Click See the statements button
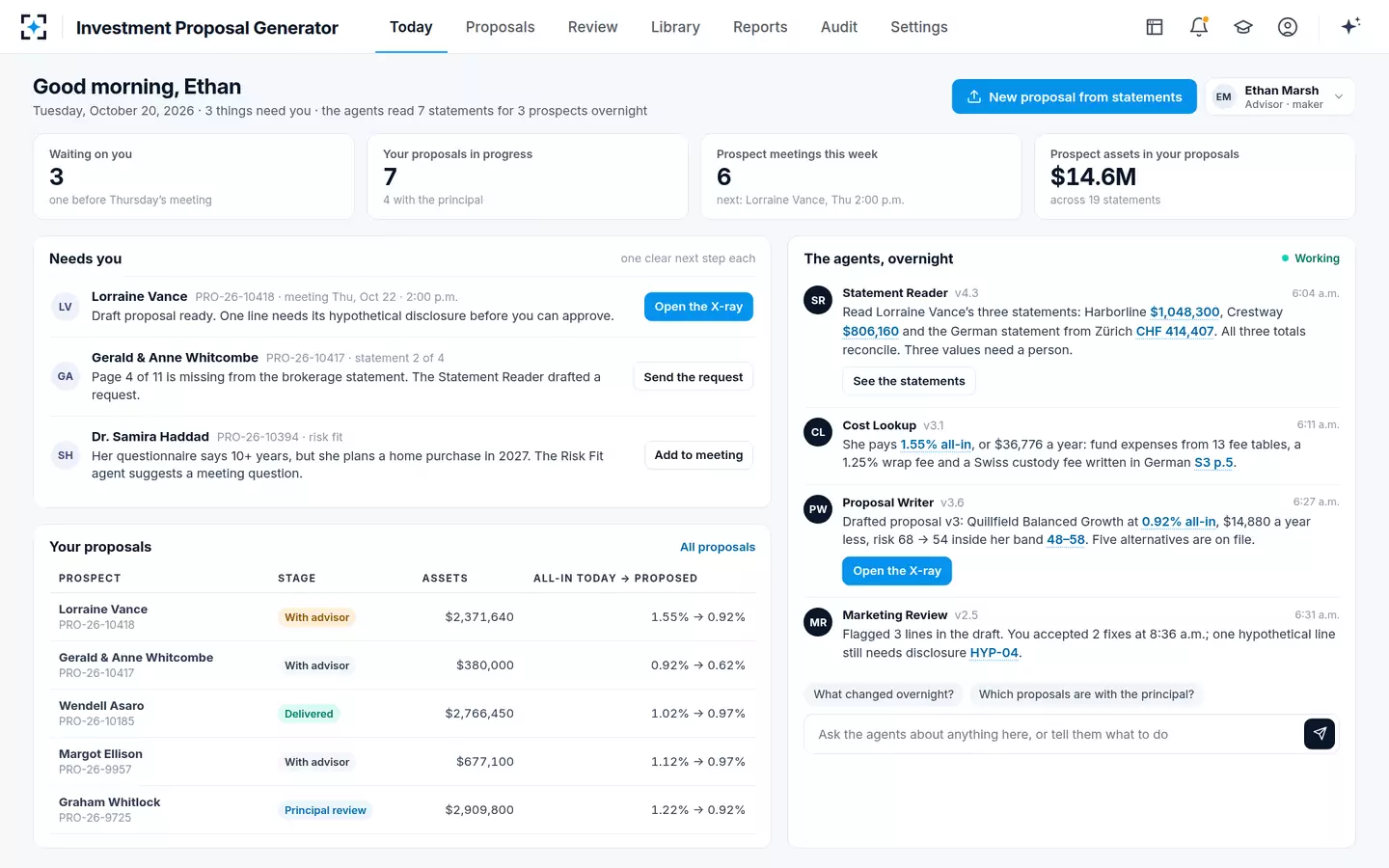The width and height of the screenshot is (1389, 868). point(909,381)
